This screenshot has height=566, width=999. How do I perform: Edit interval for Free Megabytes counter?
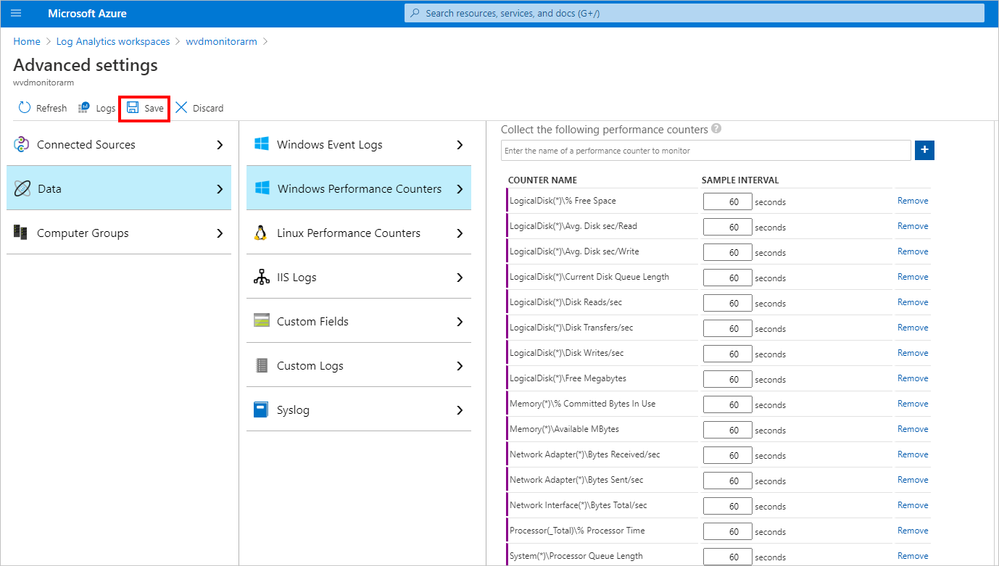click(x=728, y=379)
